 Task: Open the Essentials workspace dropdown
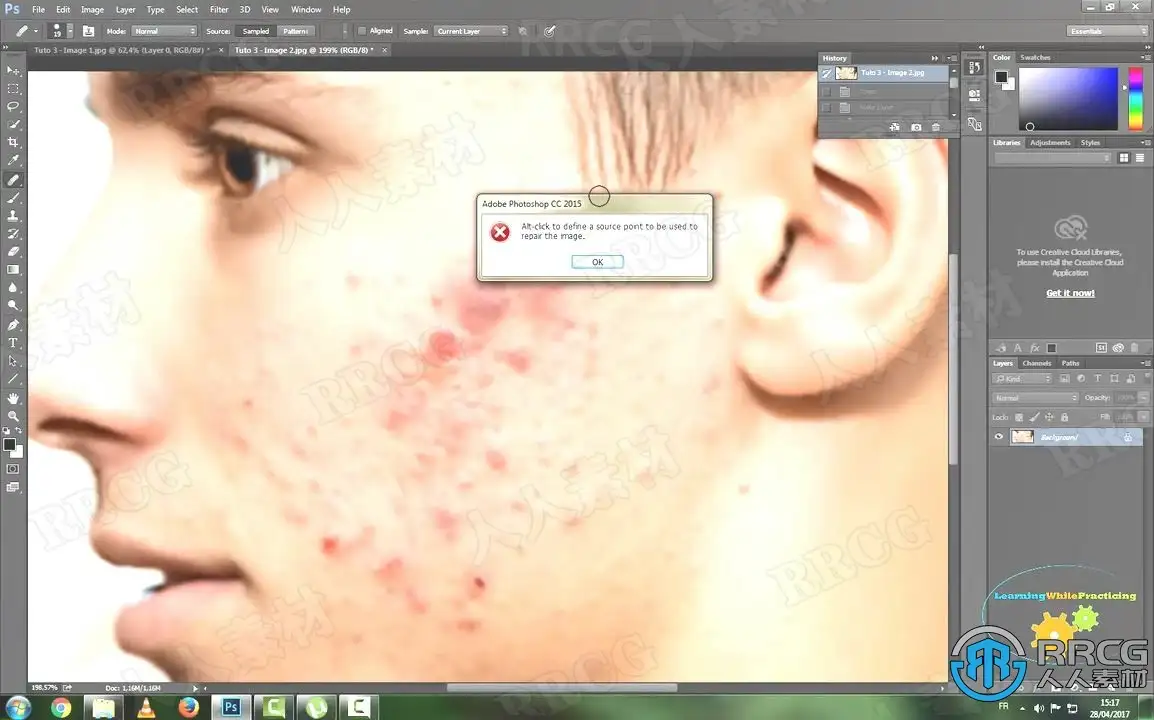click(1107, 31)
